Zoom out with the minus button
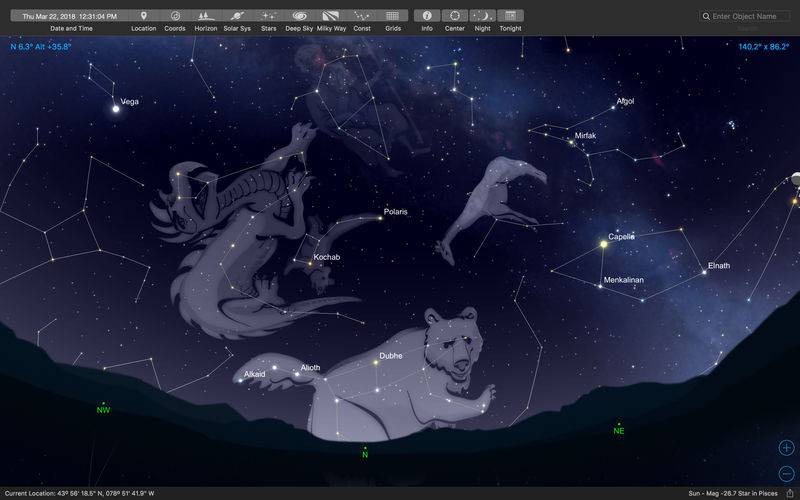Viewport: 800px width, 500px height. click(786, 473)
